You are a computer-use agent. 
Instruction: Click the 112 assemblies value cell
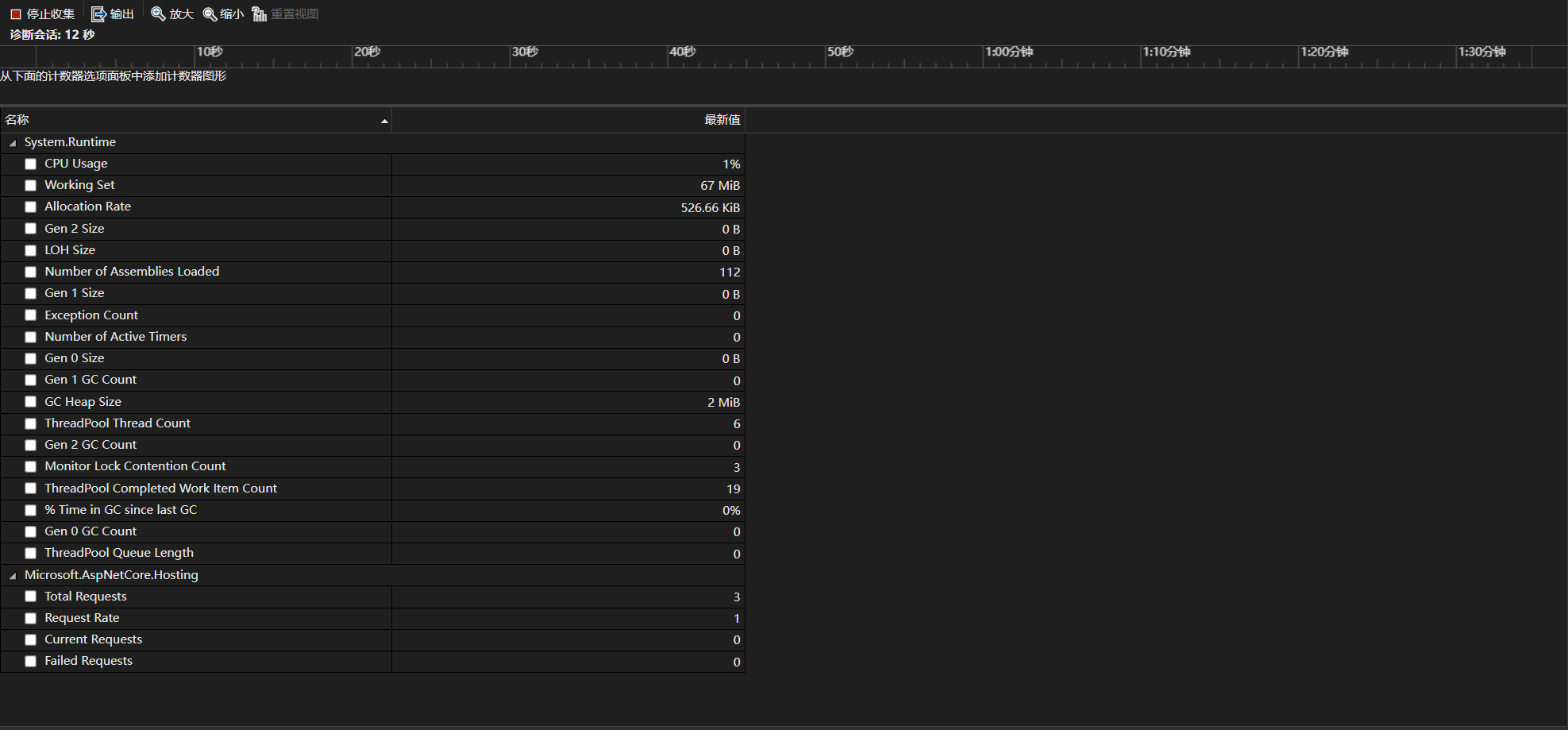568,272
